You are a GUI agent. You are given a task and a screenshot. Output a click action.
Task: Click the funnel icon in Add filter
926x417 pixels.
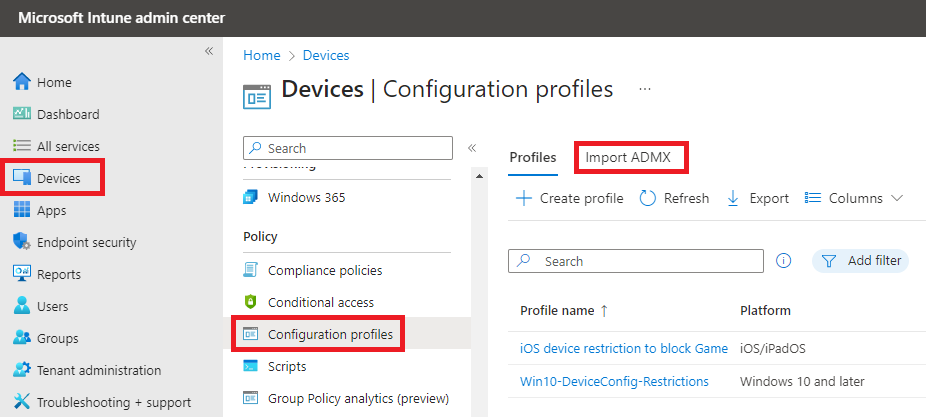[x=830, y=260]
